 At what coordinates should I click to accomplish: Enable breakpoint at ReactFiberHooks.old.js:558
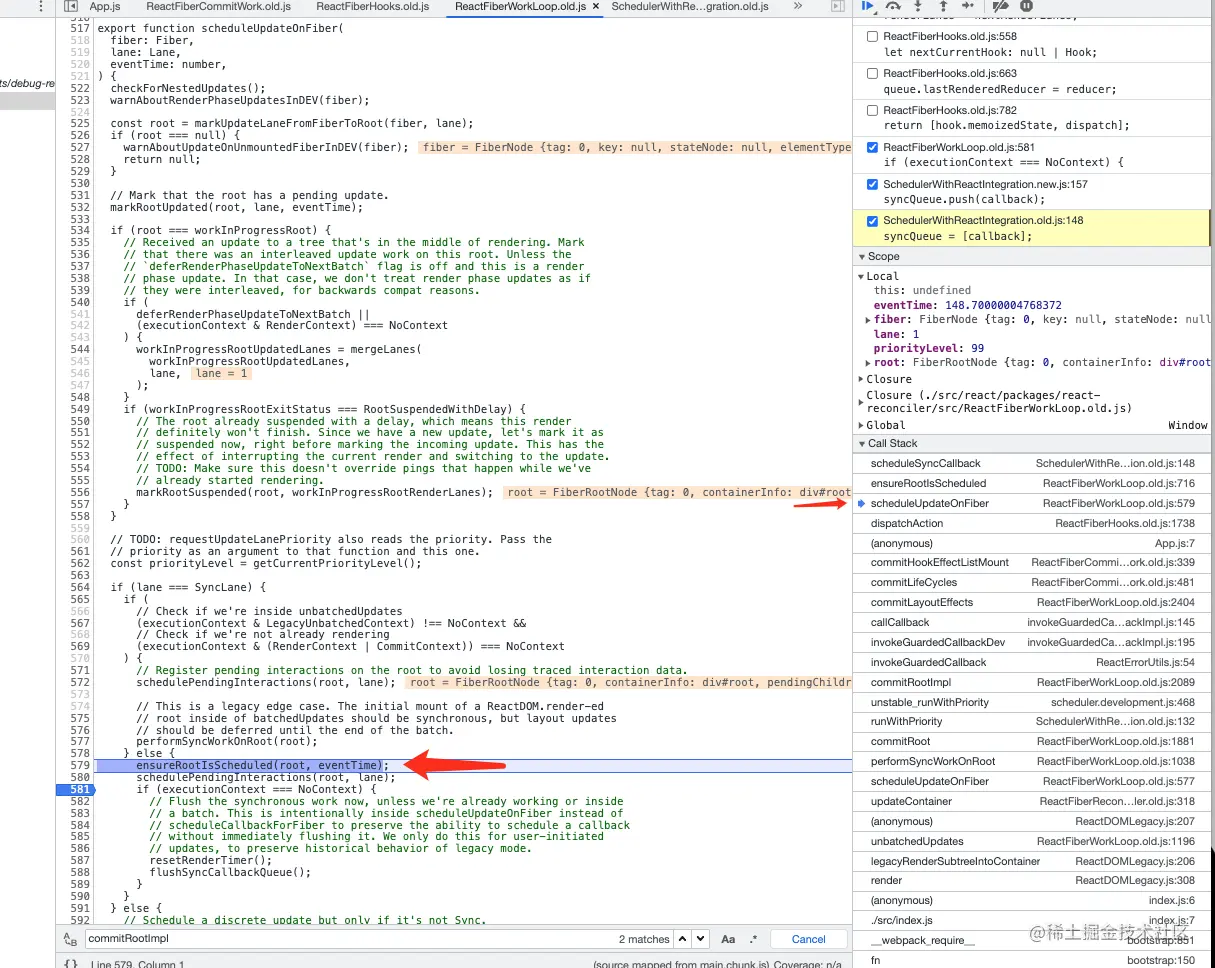[x=873, y=36]
